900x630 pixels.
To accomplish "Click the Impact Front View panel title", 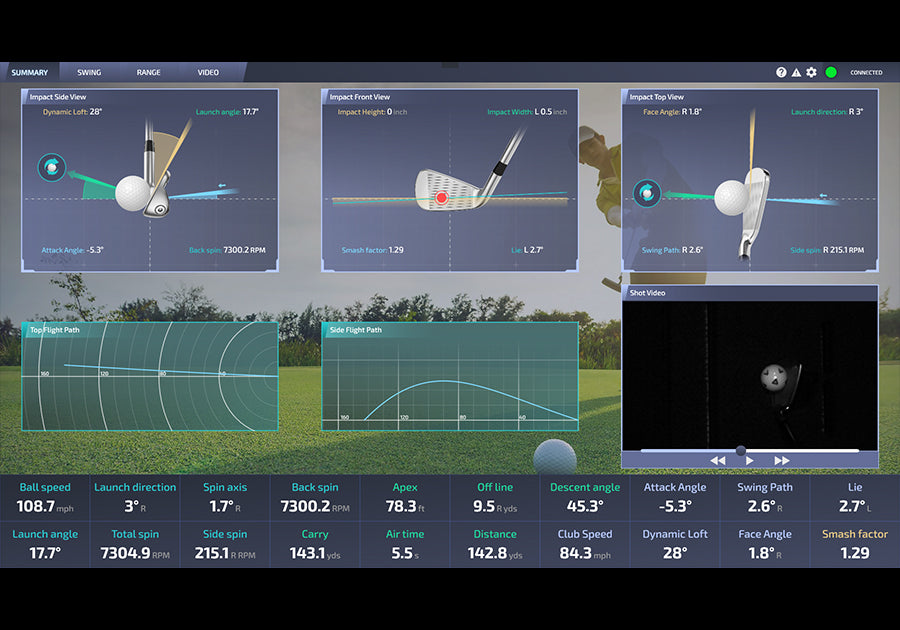I will click(x=359, y=97).
